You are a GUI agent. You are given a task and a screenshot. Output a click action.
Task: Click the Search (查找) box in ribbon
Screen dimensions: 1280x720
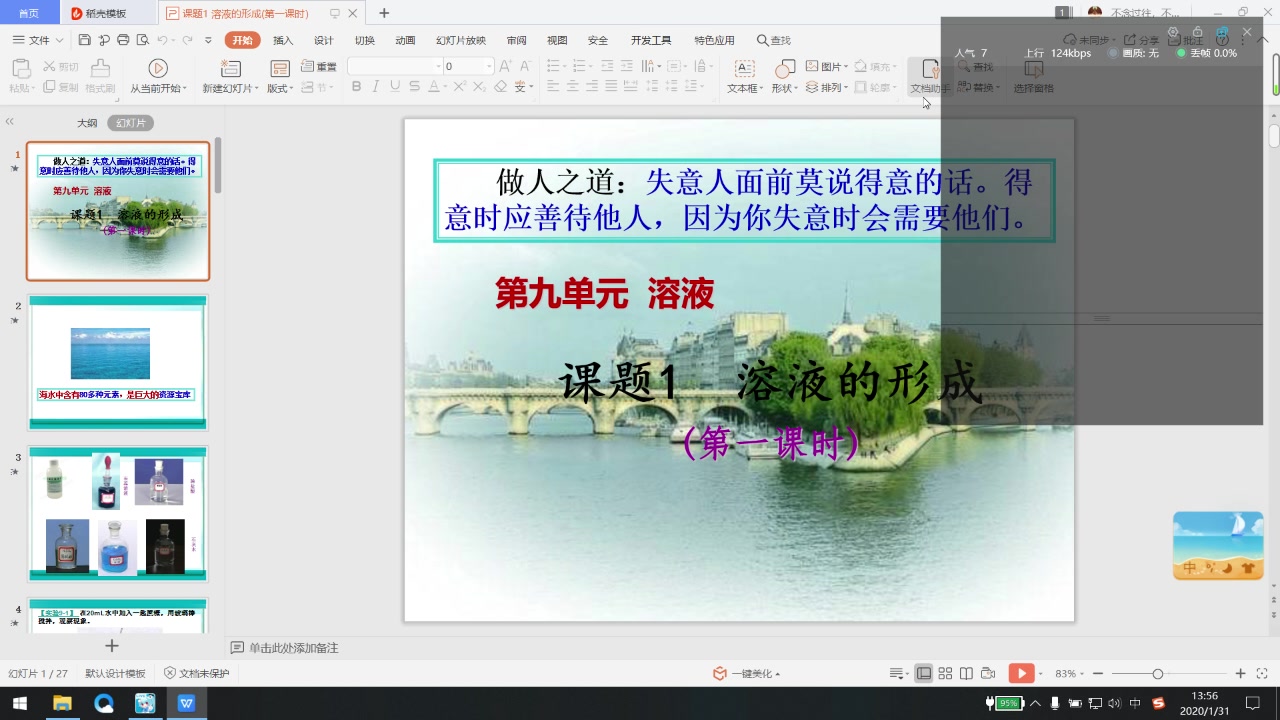pos(774,40)
